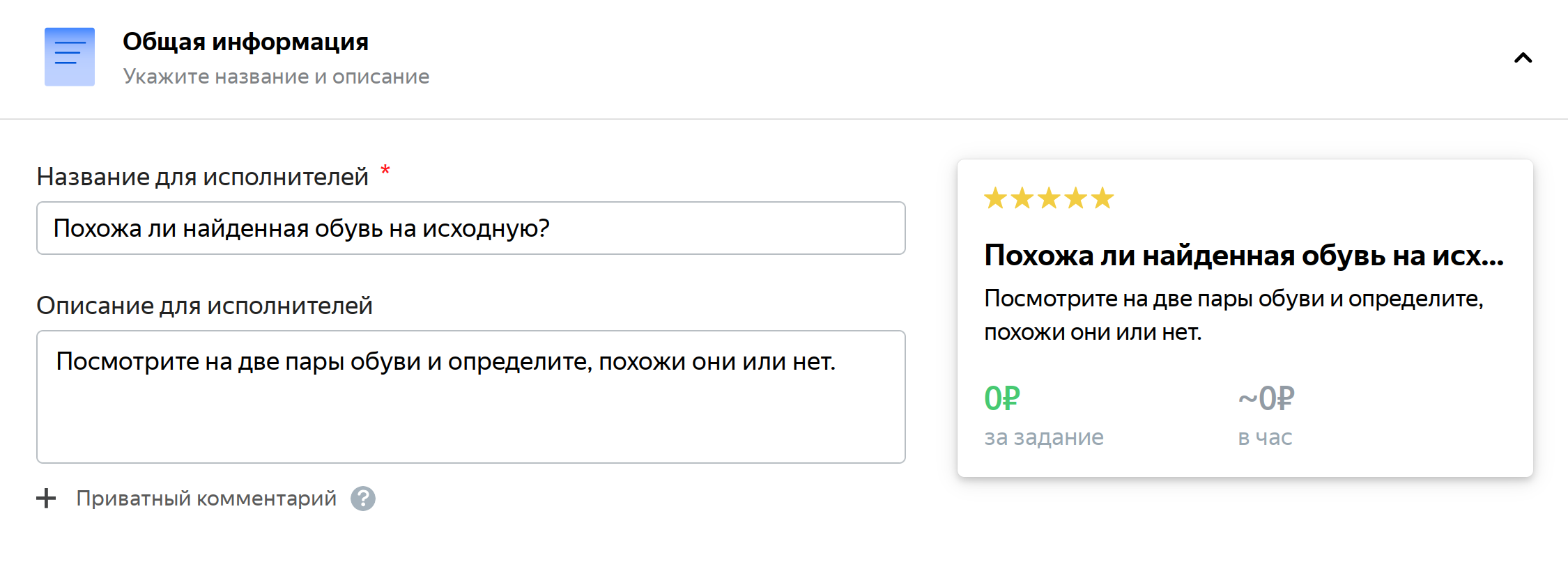Click the Описание для исполнителей label
Image resolution: width=1568 pixels, height=564 pixels.
click(204, 306)
